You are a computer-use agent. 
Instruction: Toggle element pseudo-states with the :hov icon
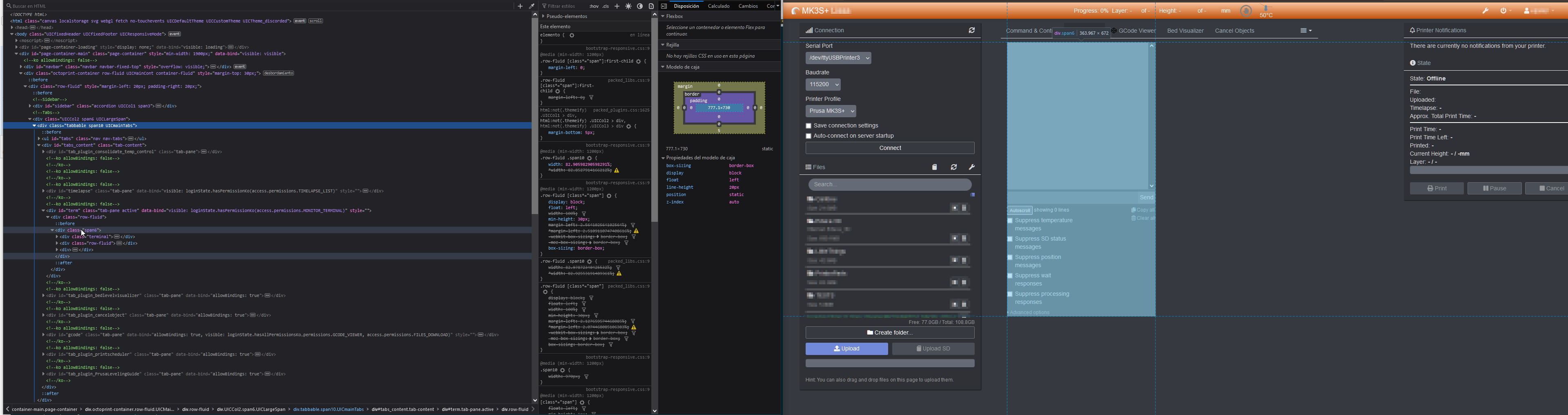(593, 6)
